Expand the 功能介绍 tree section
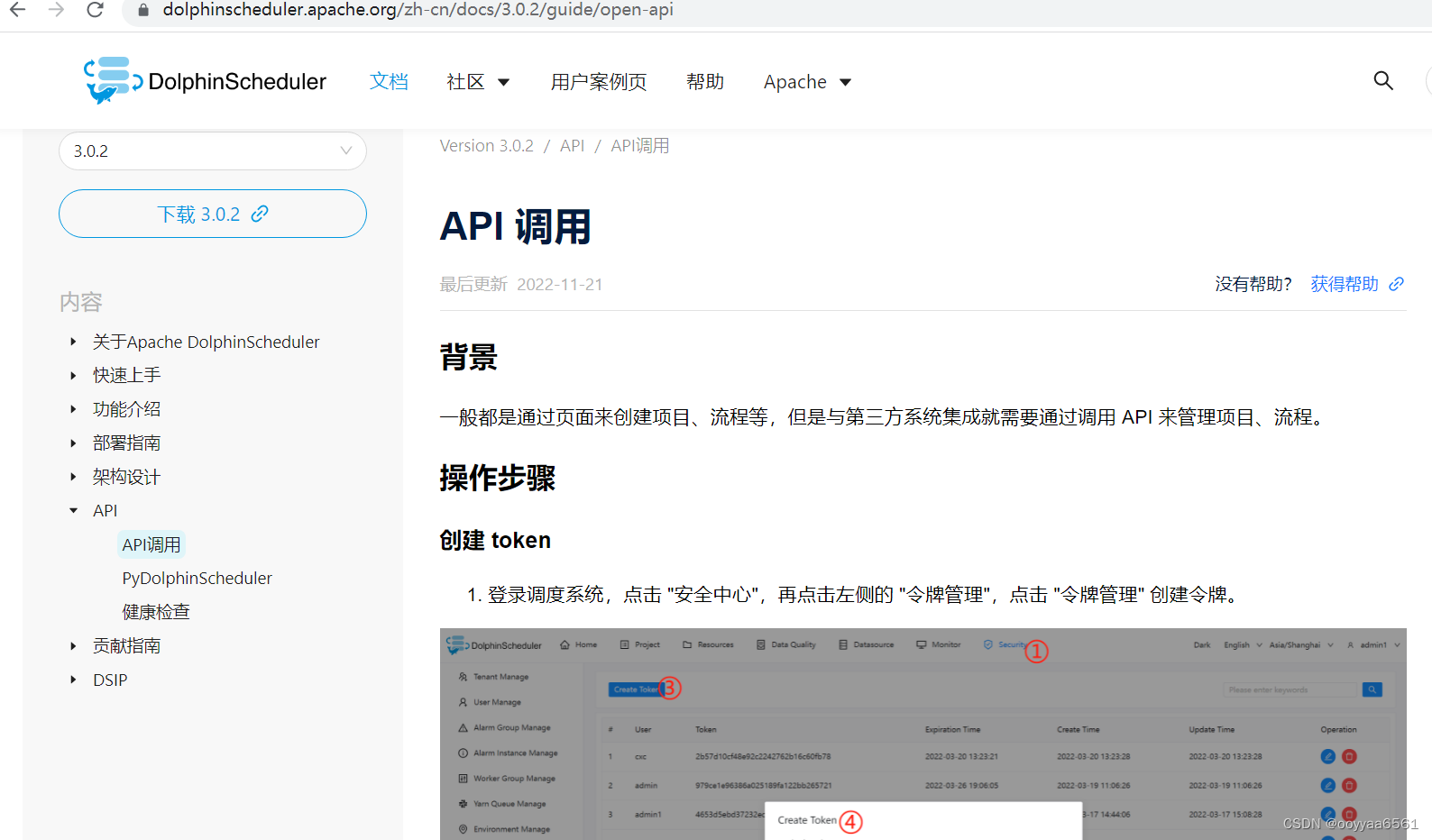 click(73, 409)
